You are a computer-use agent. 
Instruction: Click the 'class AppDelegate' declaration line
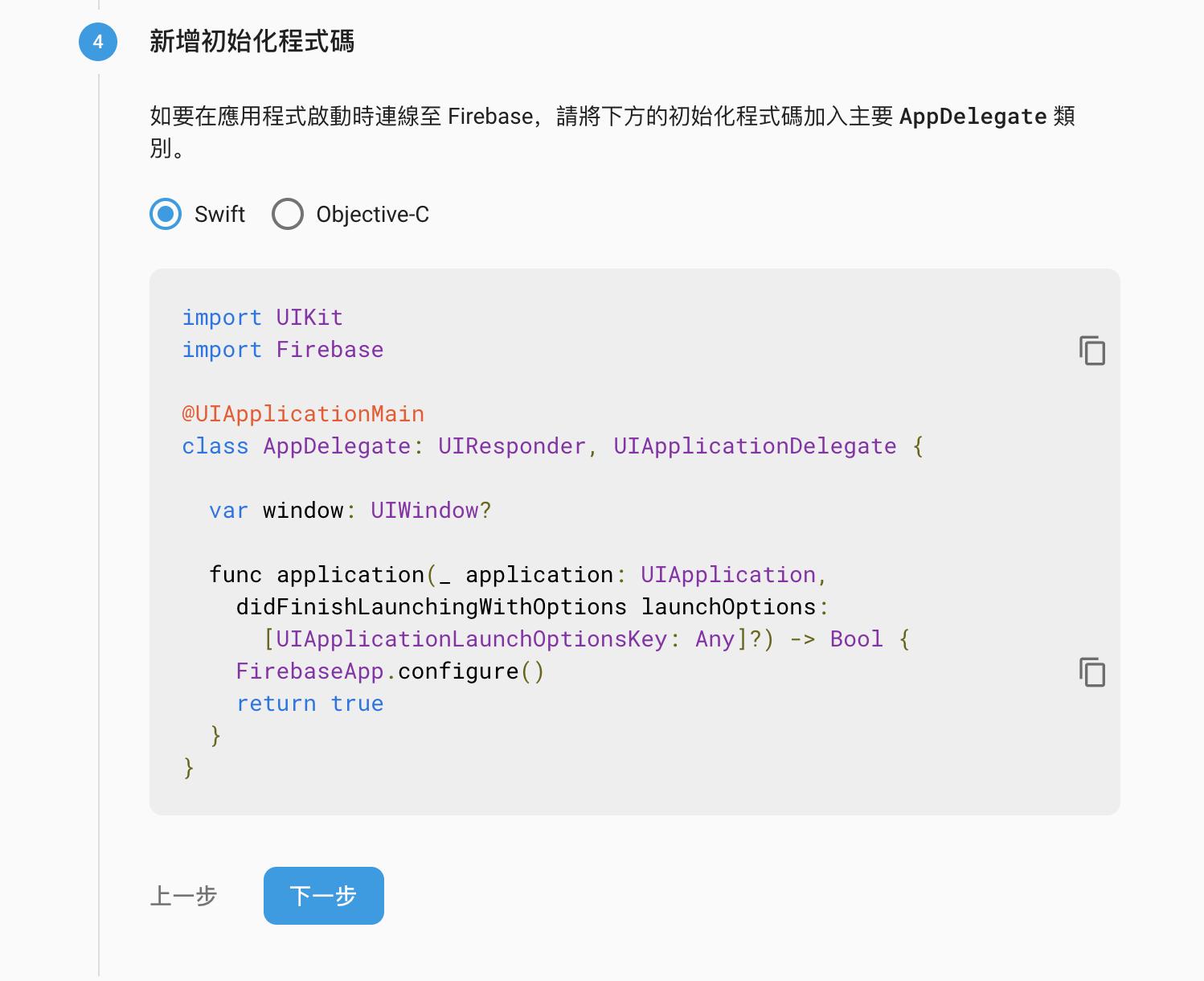[553, 446]
